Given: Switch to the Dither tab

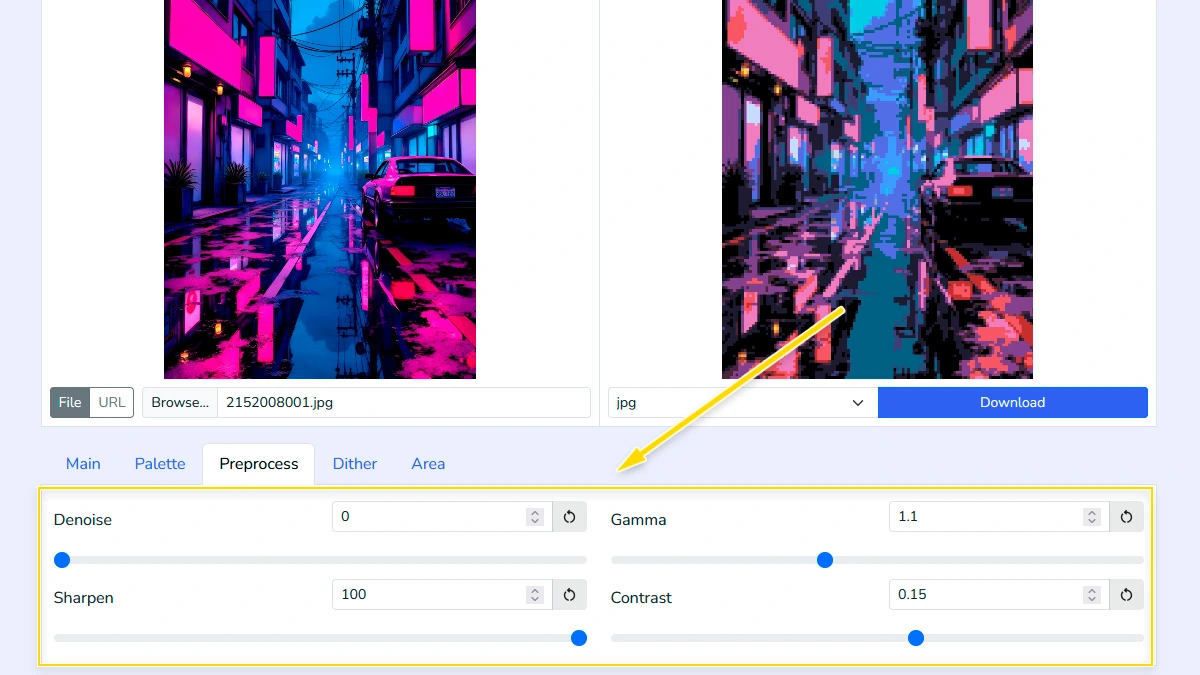Looking at the screenshot, I should [355, 463].
